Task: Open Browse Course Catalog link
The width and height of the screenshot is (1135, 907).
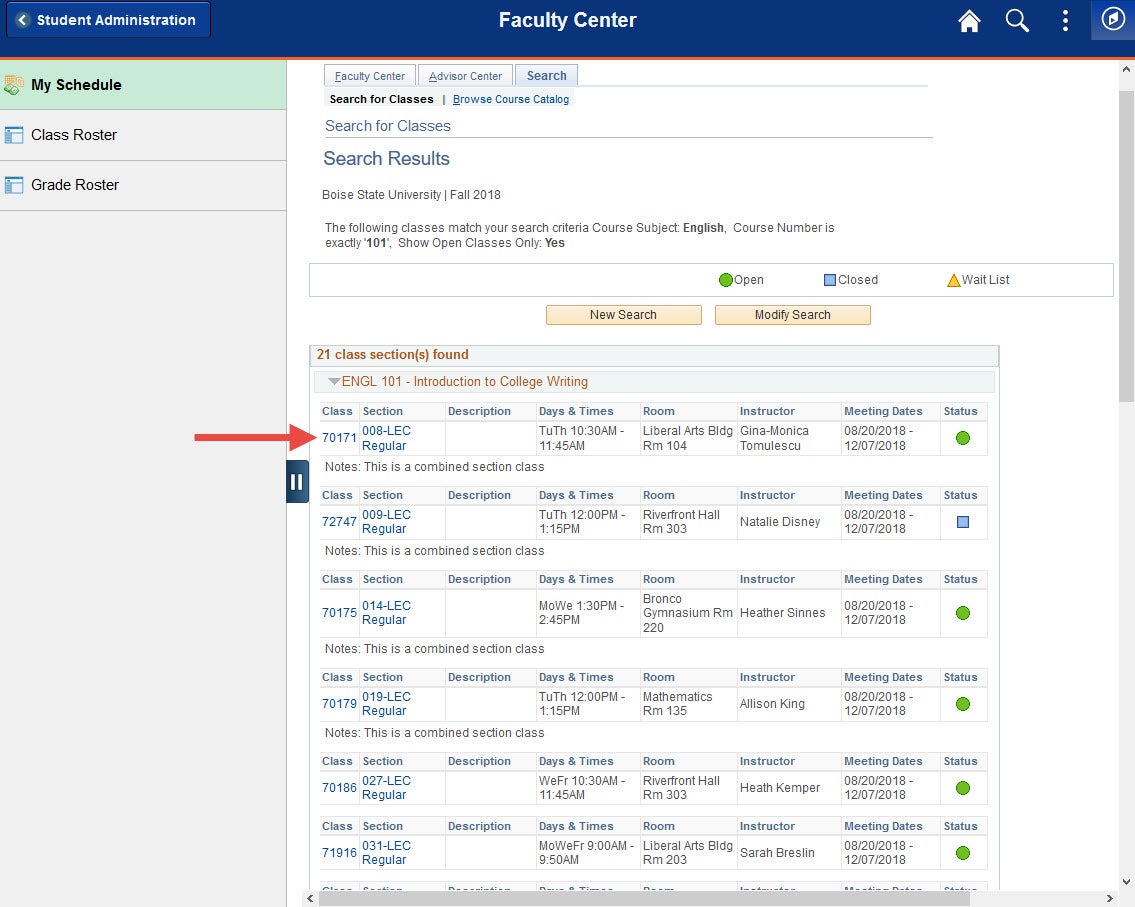Action: (x=511, y=99)
